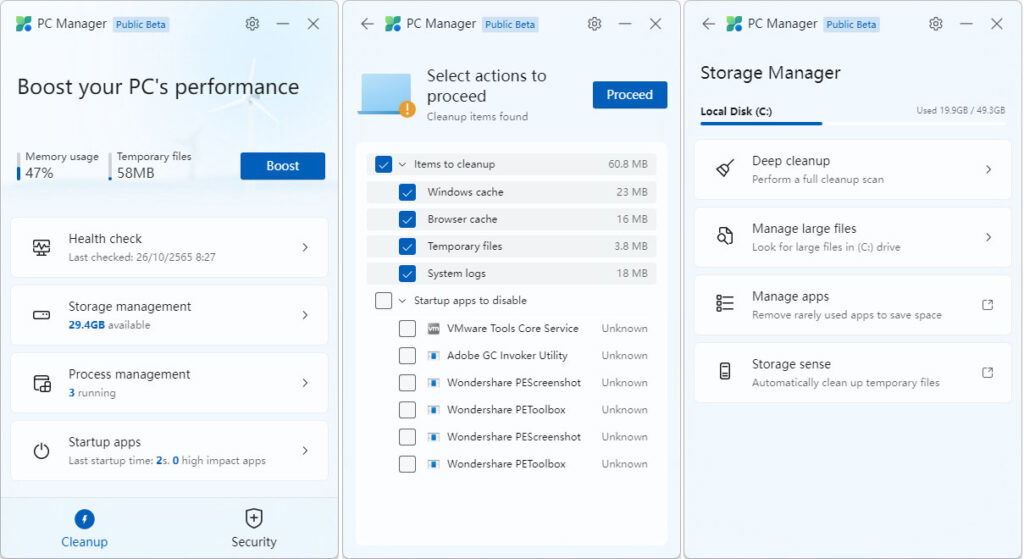Open Storage management via its chevron
The width and height of the screenshot is (1024, 559).
[x=305, y=315]
